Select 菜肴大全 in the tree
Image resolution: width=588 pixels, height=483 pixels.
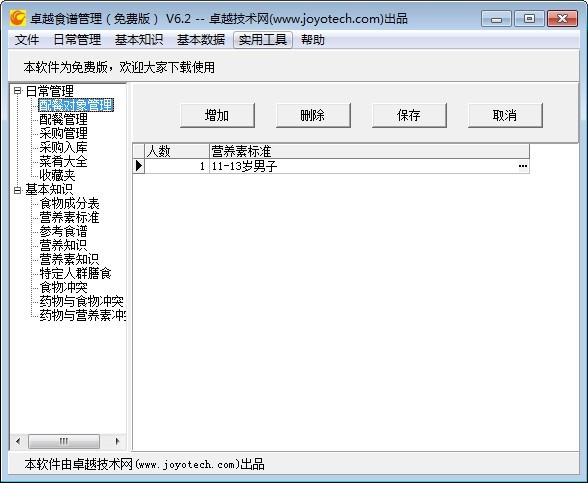(63, 161)
